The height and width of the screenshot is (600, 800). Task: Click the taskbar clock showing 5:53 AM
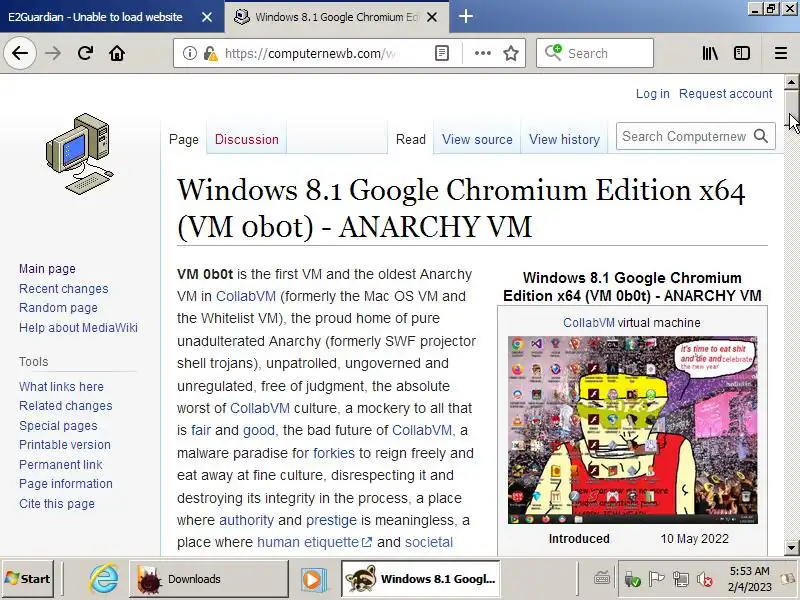point(749,579)
